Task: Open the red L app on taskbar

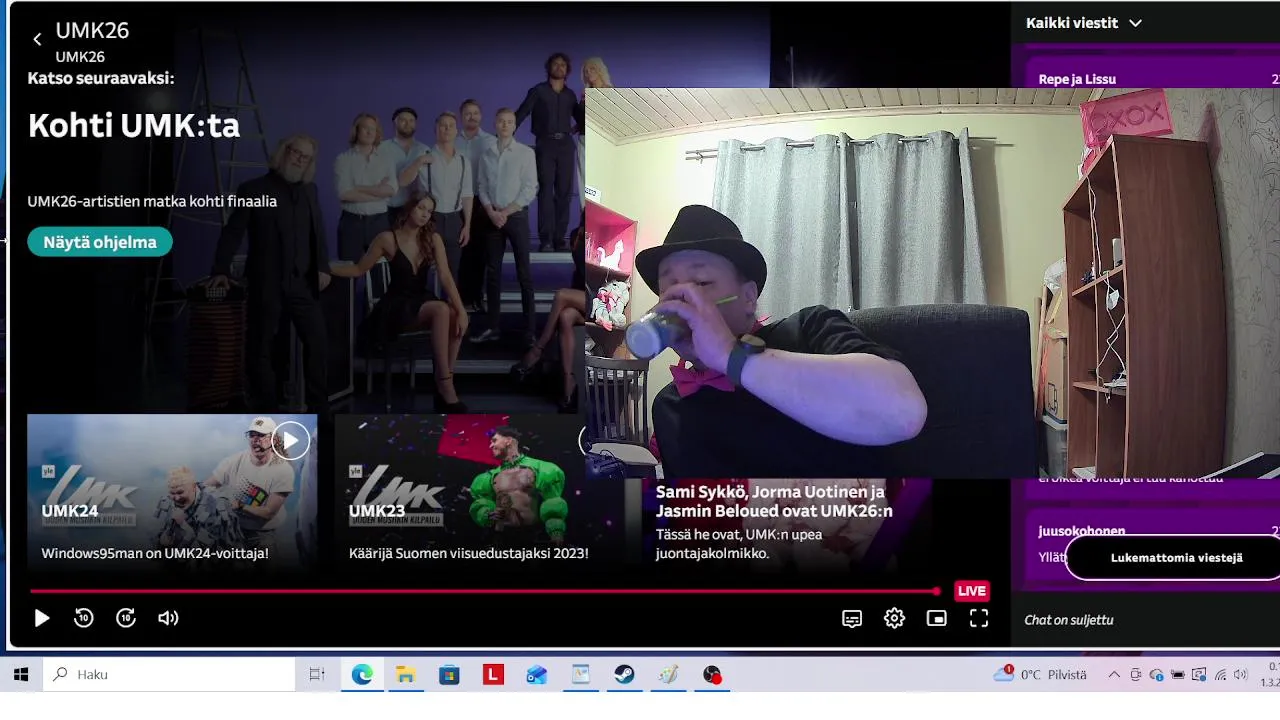Action: pos(493,675)
